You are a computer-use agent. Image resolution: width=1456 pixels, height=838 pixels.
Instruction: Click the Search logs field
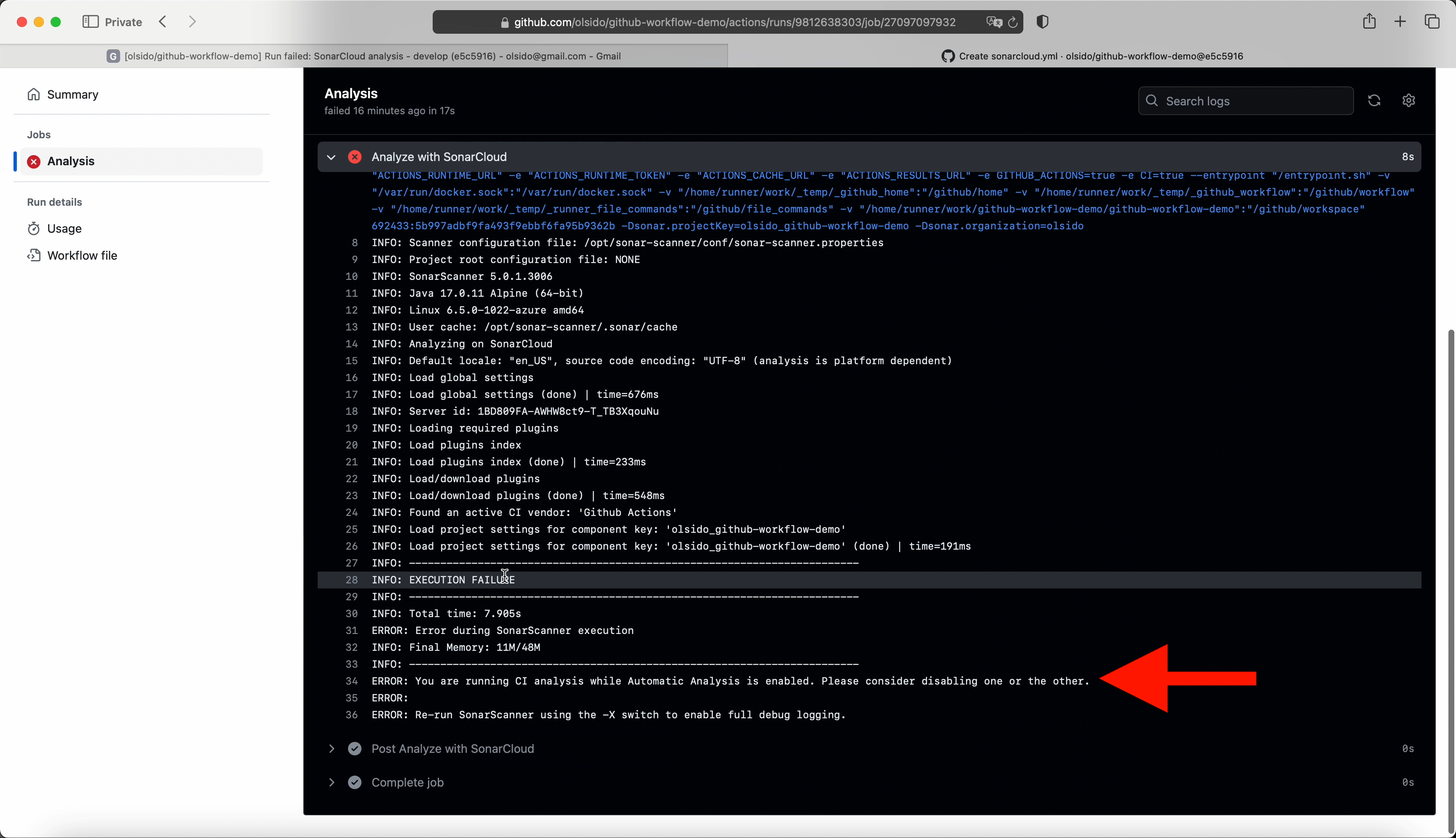point(1254,101)
